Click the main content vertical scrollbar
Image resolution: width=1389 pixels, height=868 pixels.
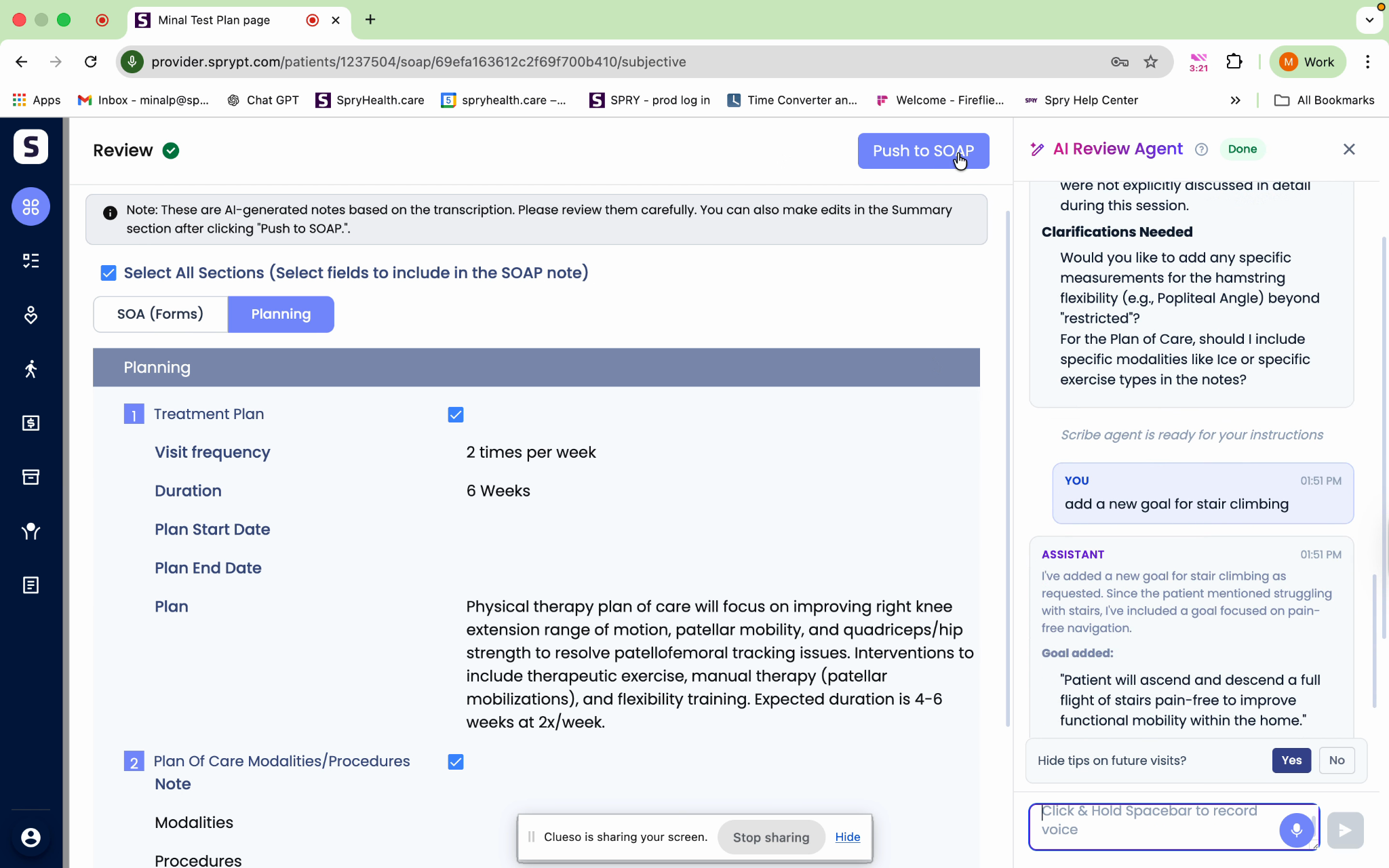point(1008,468)
